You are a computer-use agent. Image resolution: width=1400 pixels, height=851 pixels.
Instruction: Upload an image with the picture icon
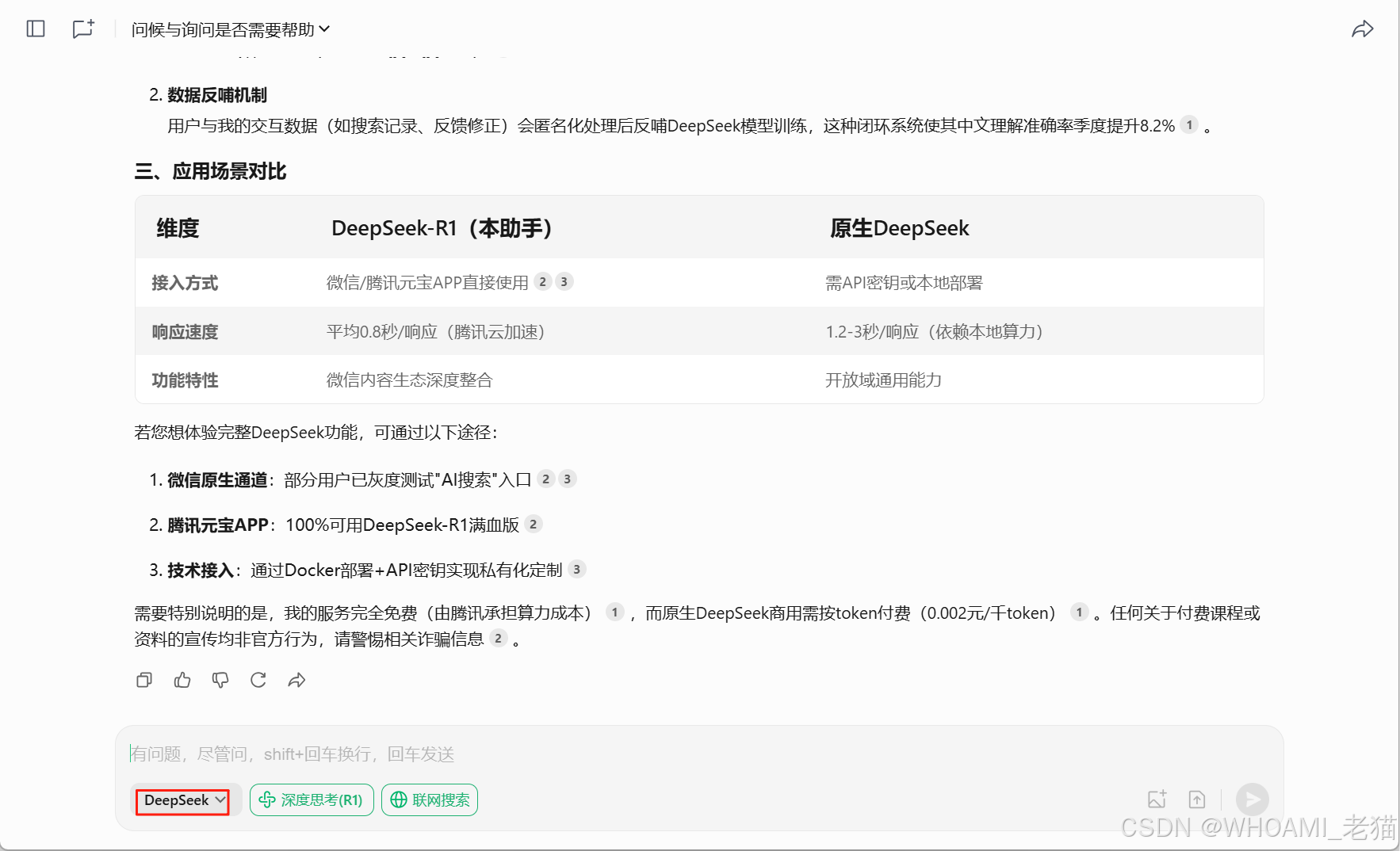[x=1157, y=799]
